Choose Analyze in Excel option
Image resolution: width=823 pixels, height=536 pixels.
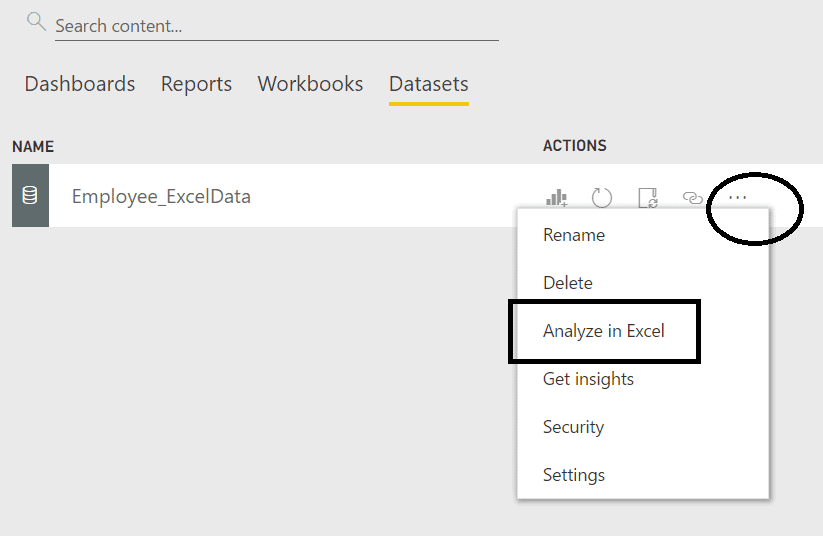[x=604, y=331]
